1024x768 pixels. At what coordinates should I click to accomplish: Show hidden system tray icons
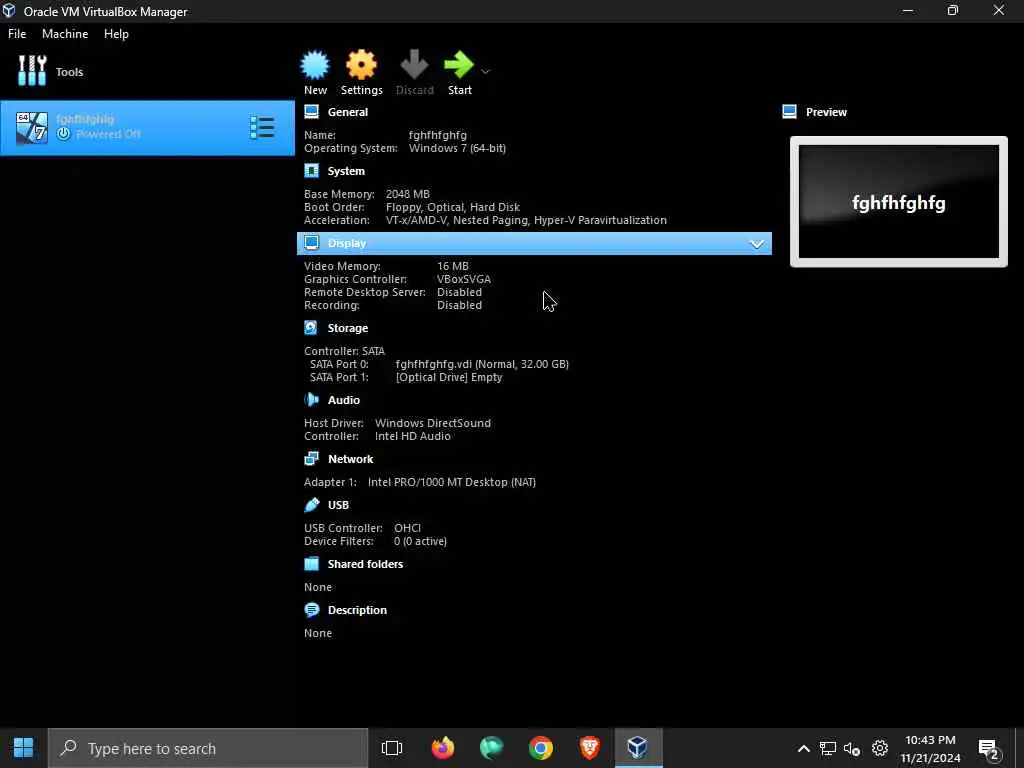pos(804,748)
